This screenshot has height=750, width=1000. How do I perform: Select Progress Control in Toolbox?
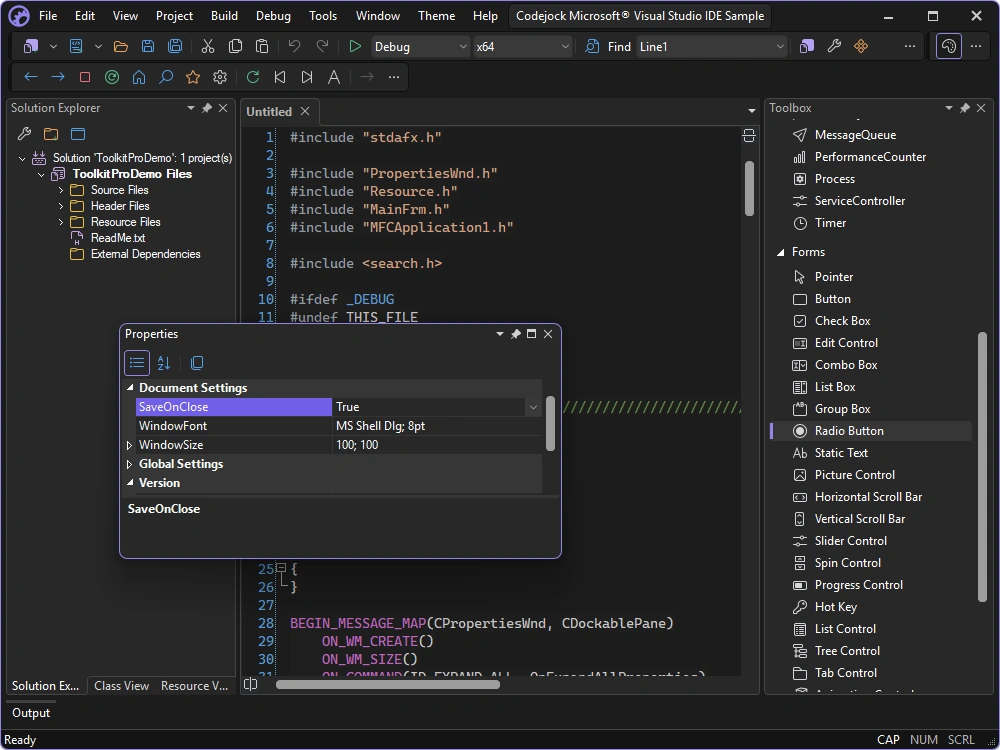point(871,585)
